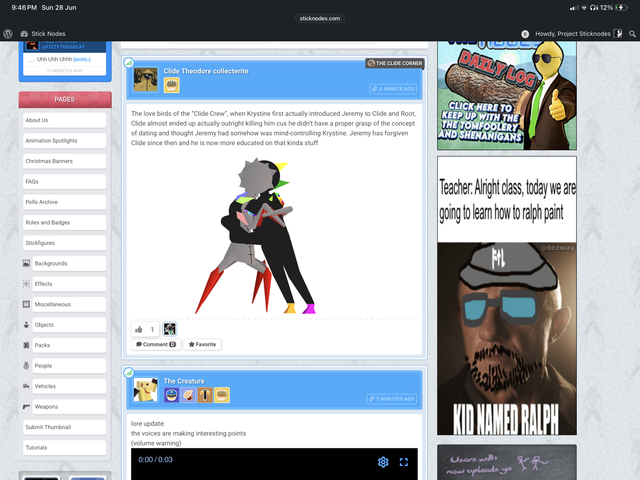Open the Roles and Badges page
Image resolution: width=640 pixels, height=480 pixels.
point(64,222)
